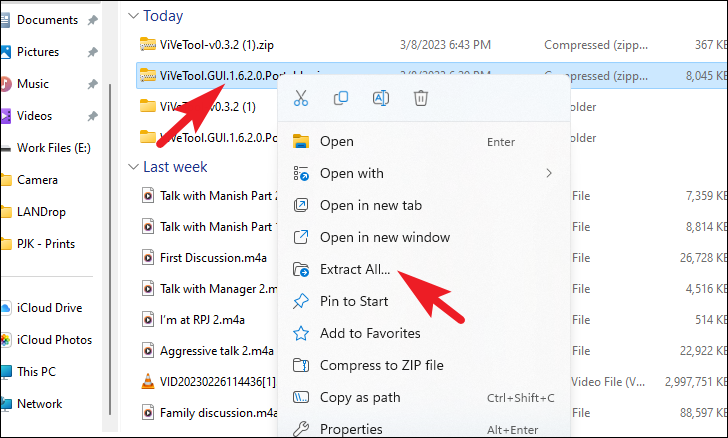This screenshot has width=728, height=438.
Task: Open Pictures in the navigation pane
Action: coord(38,52)
